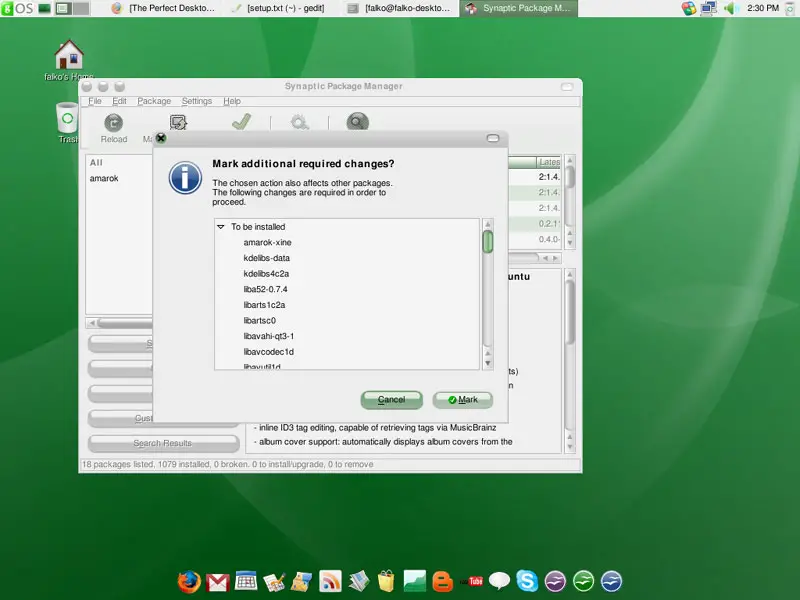The image size is (800, 600).
Task: Click the Mark All Upgrades toolbar icon
Action: coord(178,122)
